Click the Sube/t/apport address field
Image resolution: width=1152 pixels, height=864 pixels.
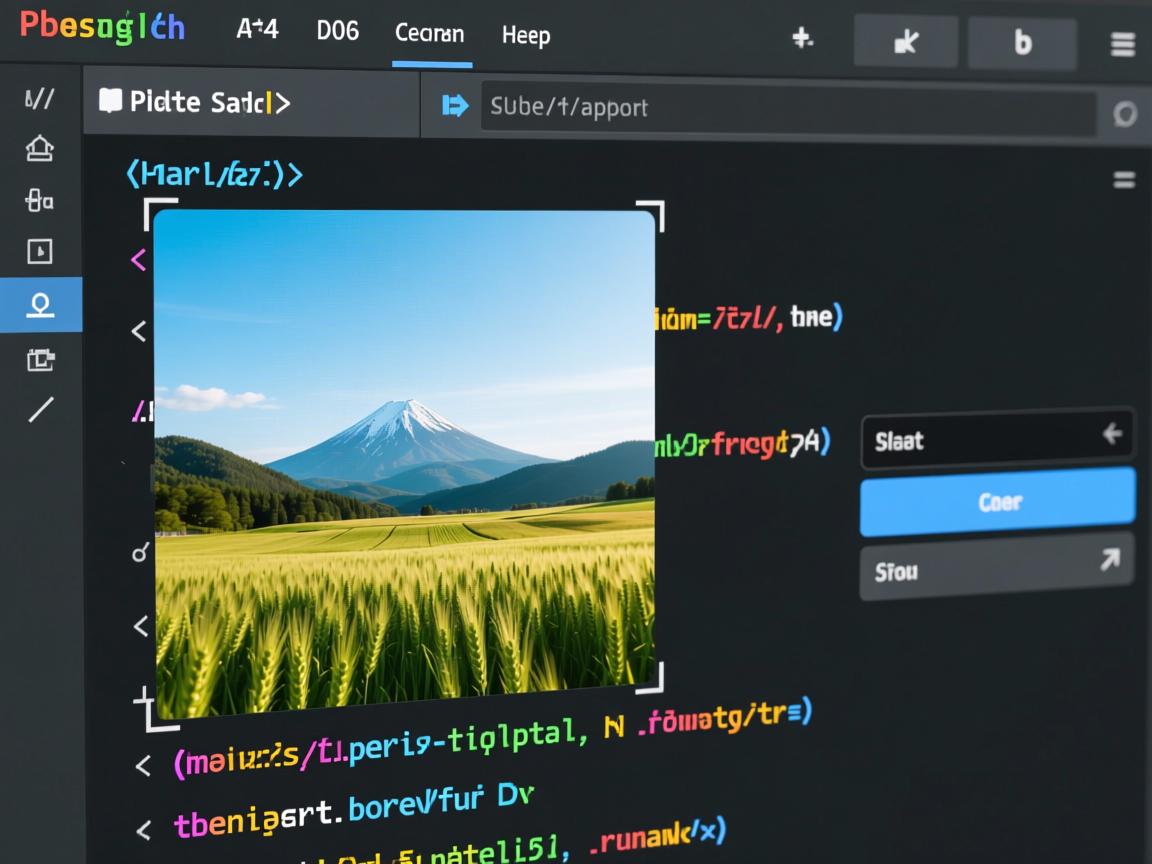(x=787, y=108)
